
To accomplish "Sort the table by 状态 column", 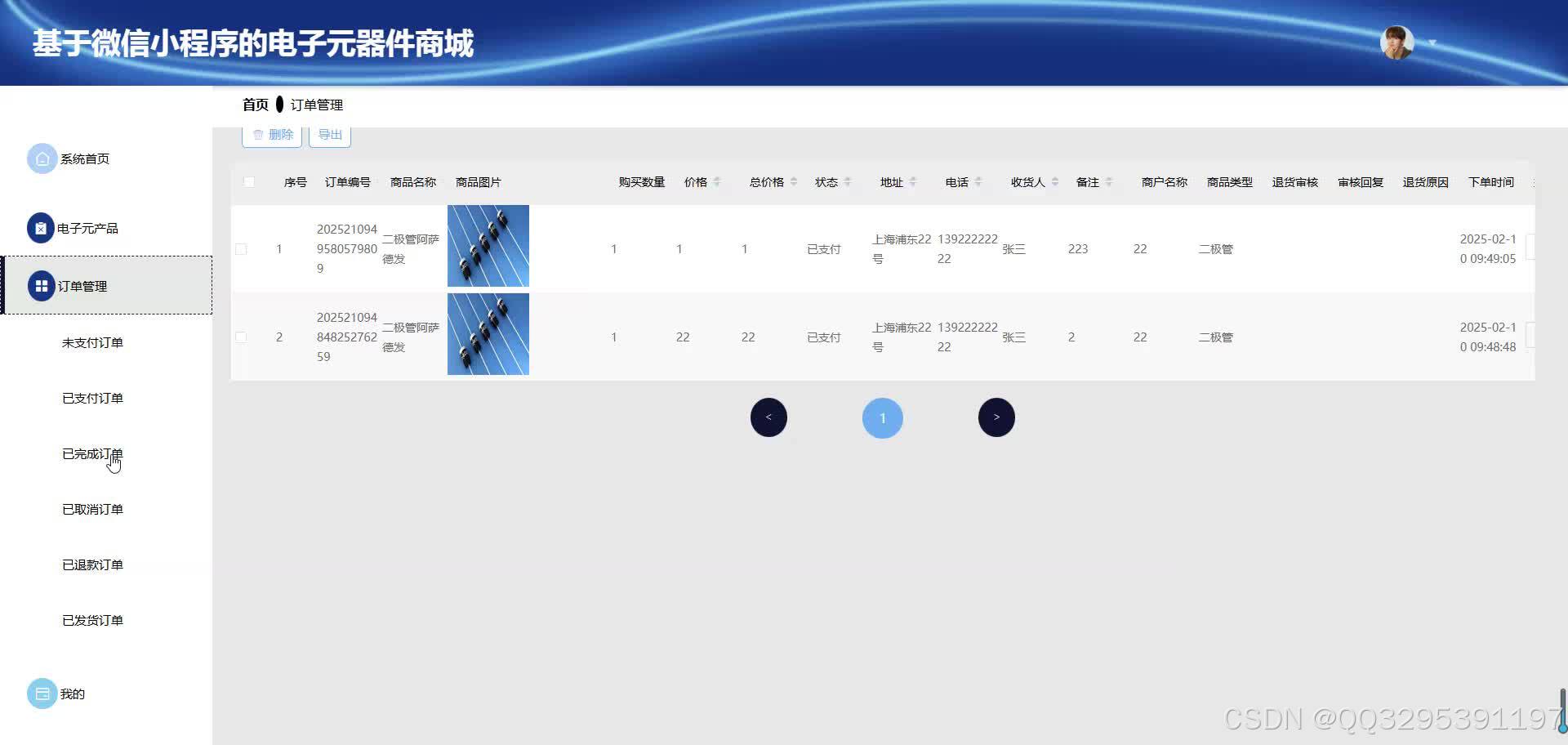I will [x=850, y=182].
